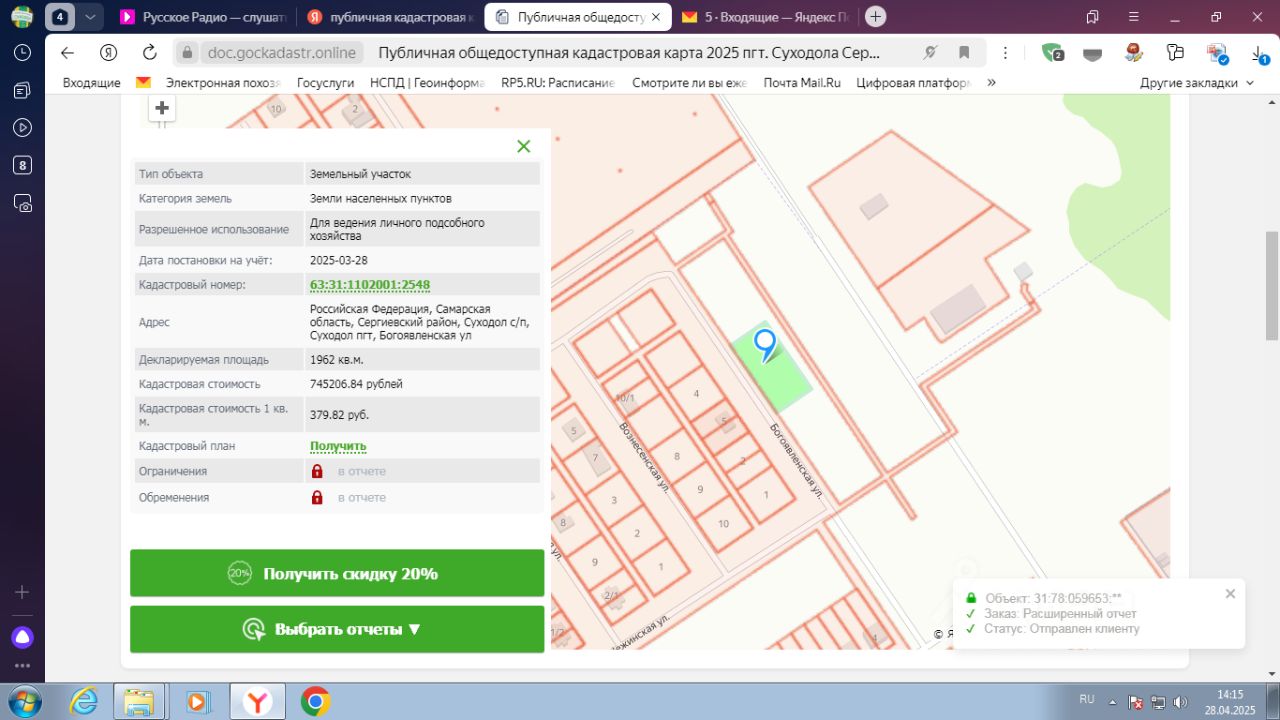Click the Обременения lock icon
Screen dimensions: 1280x720
[317, 497]
